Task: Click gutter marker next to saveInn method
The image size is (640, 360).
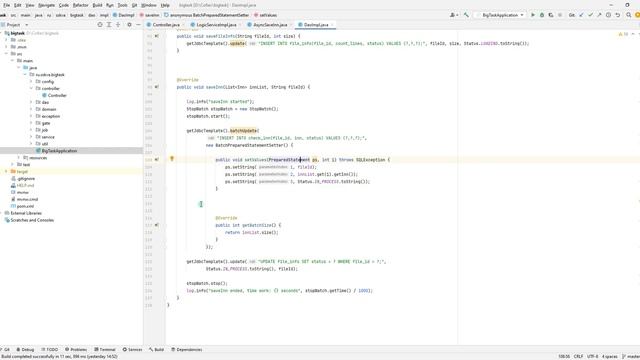Action: [x=157, y=87]
